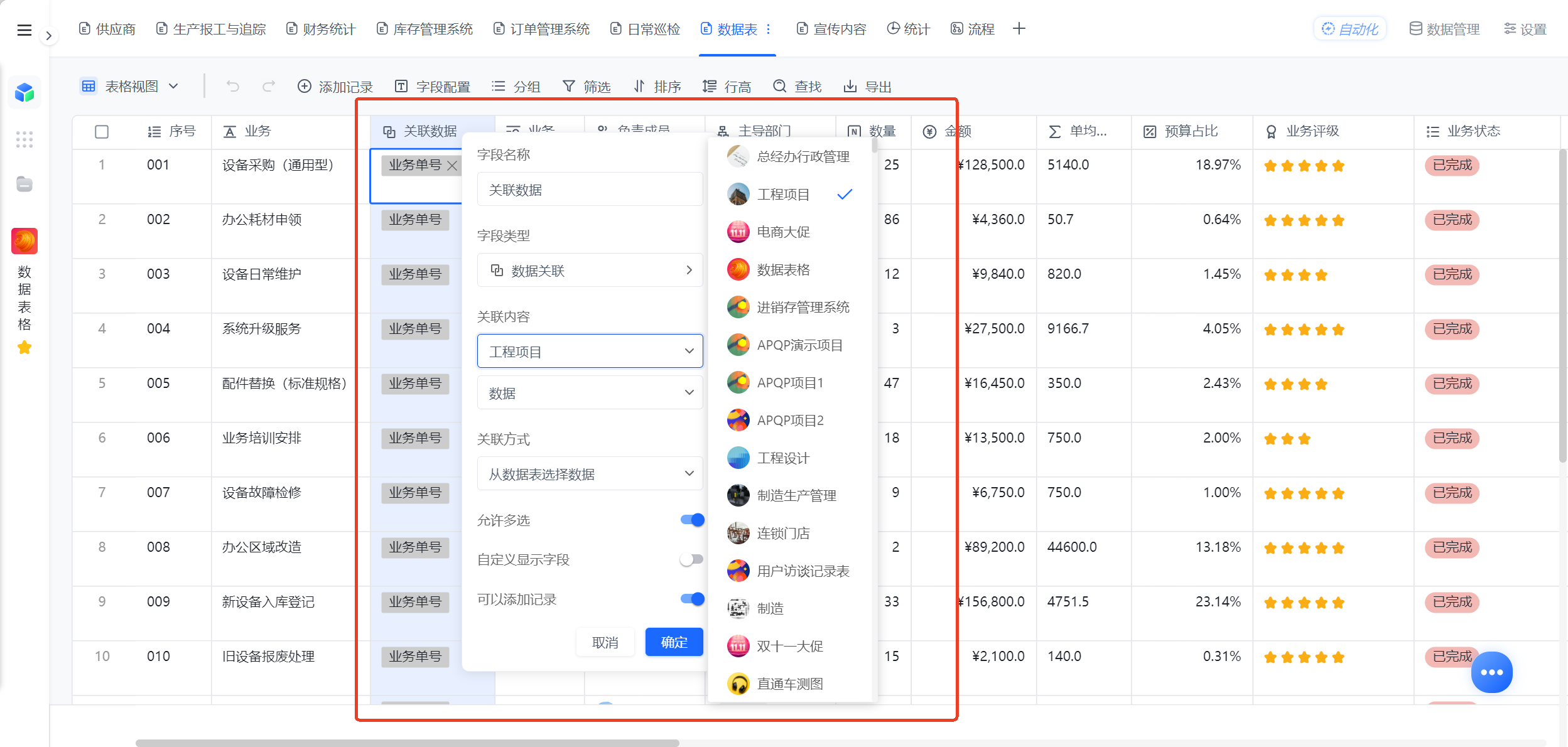Open the blue chat bubble floating button
This screenshot has width=1568, height=747.
pyautogui.click(x=1491, y=672)
